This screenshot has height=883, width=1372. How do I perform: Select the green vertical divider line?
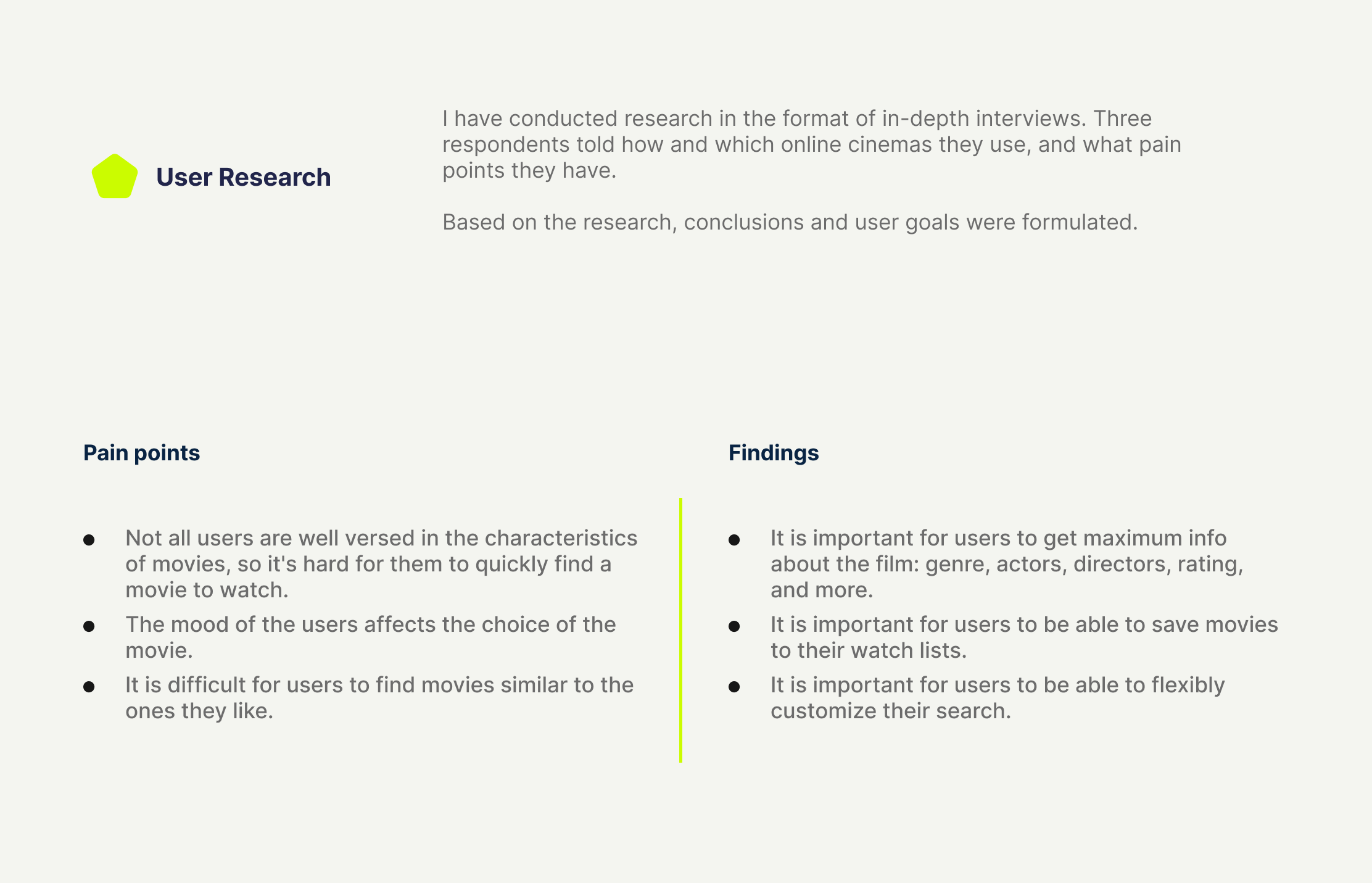680,629
